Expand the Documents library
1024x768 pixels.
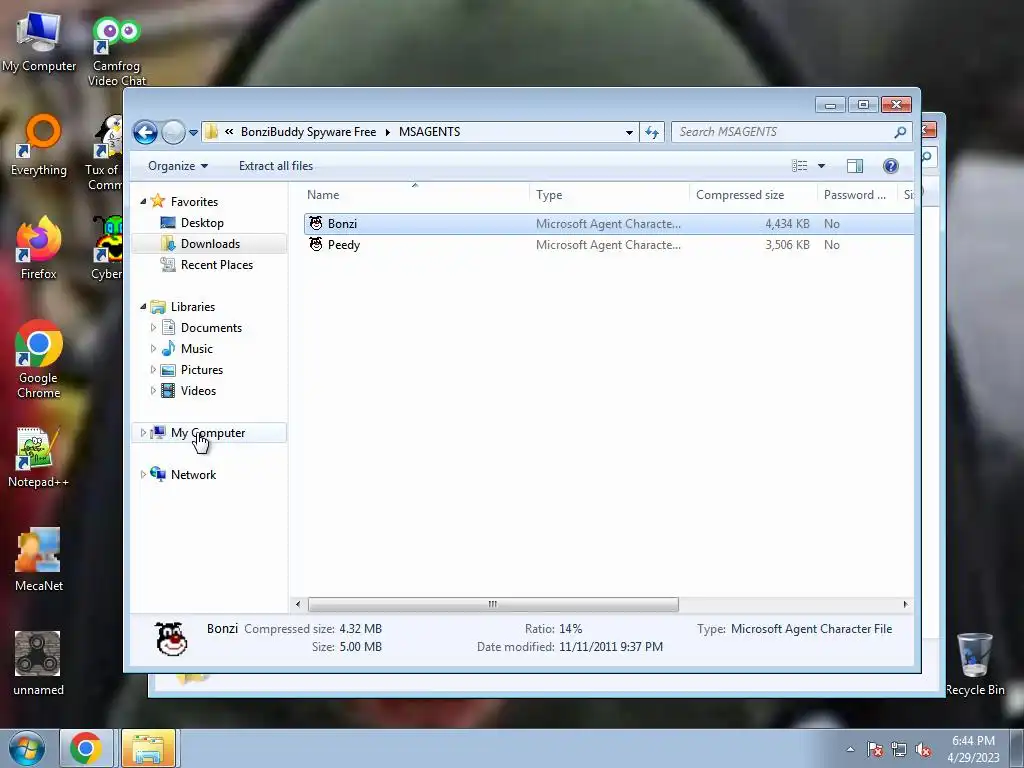point(153,328)
